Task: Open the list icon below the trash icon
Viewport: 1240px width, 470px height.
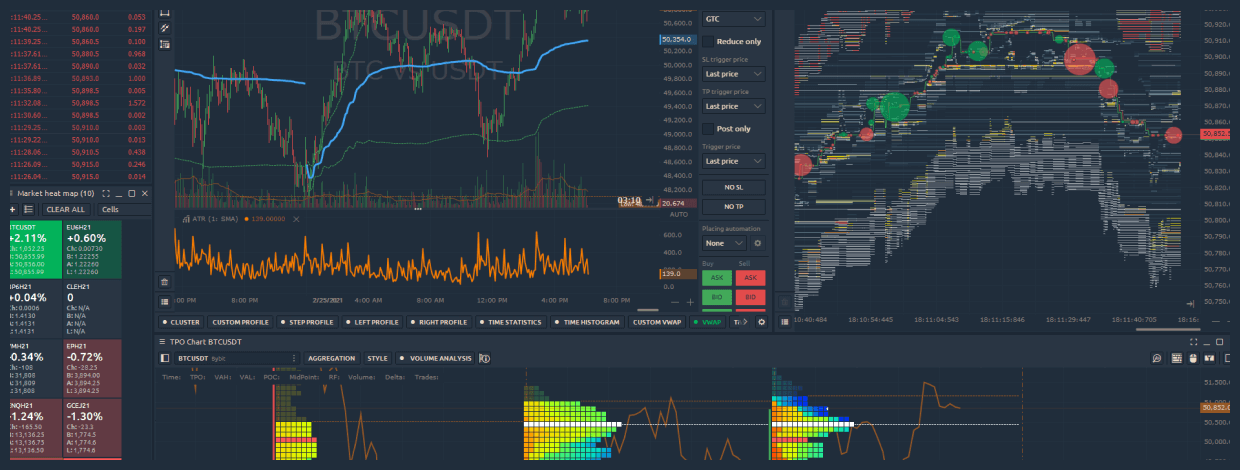Action: click(164, 301)
